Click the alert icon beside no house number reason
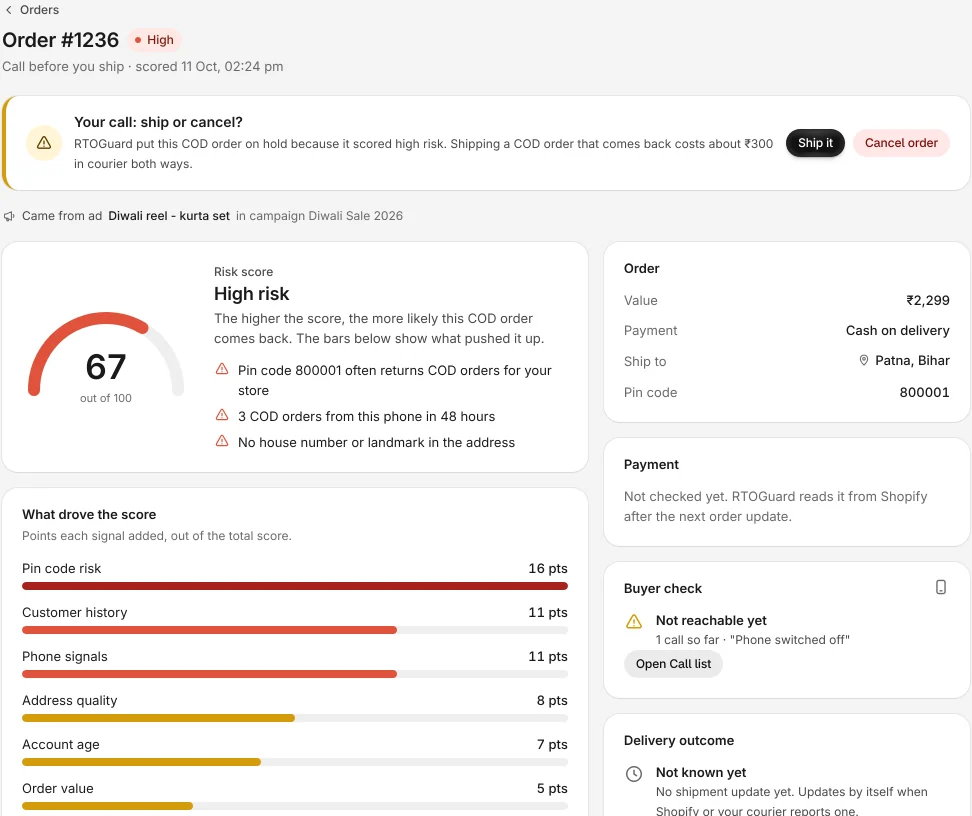 [222, 441]
